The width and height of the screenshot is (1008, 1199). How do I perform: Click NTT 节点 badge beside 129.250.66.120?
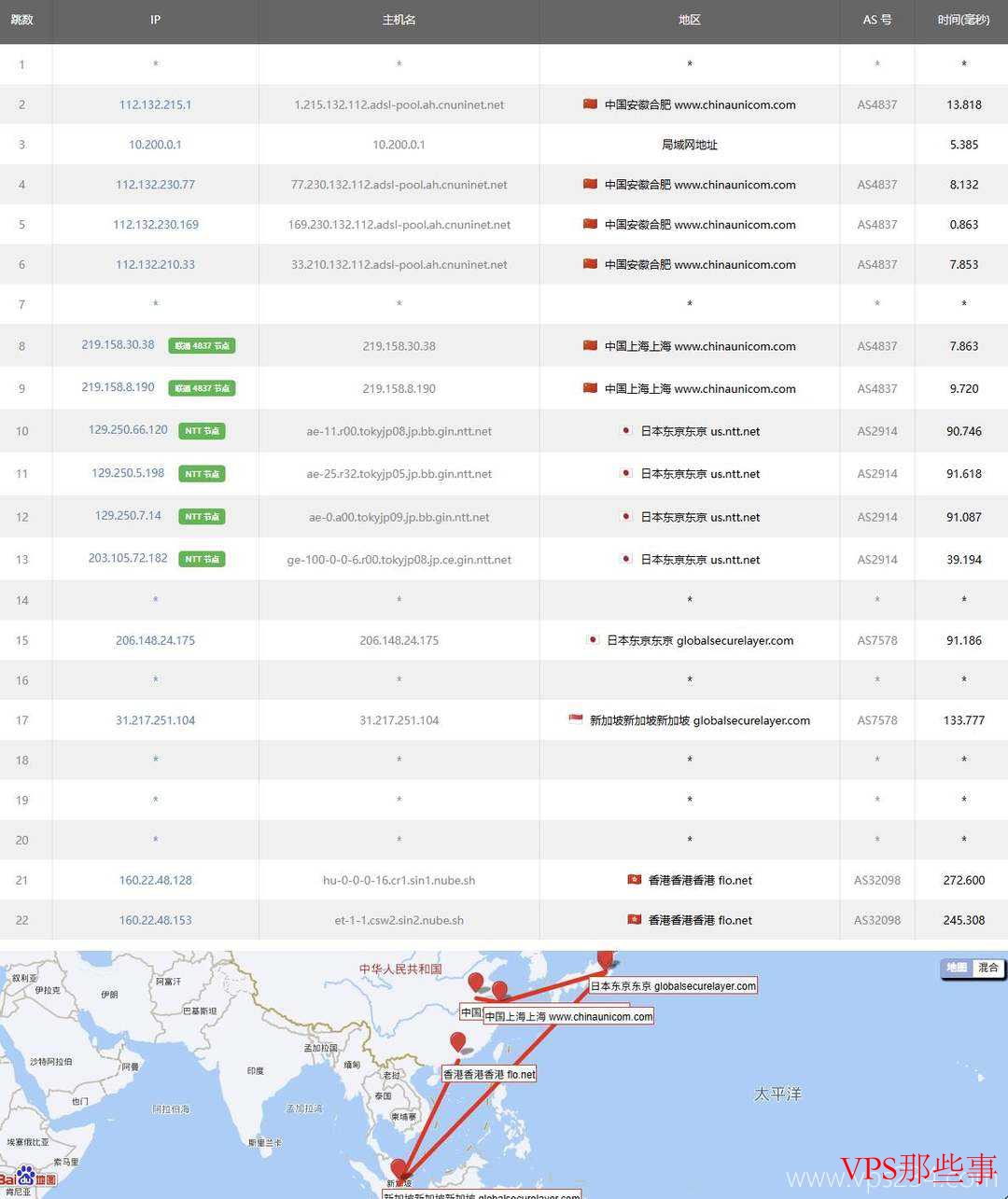202,431
